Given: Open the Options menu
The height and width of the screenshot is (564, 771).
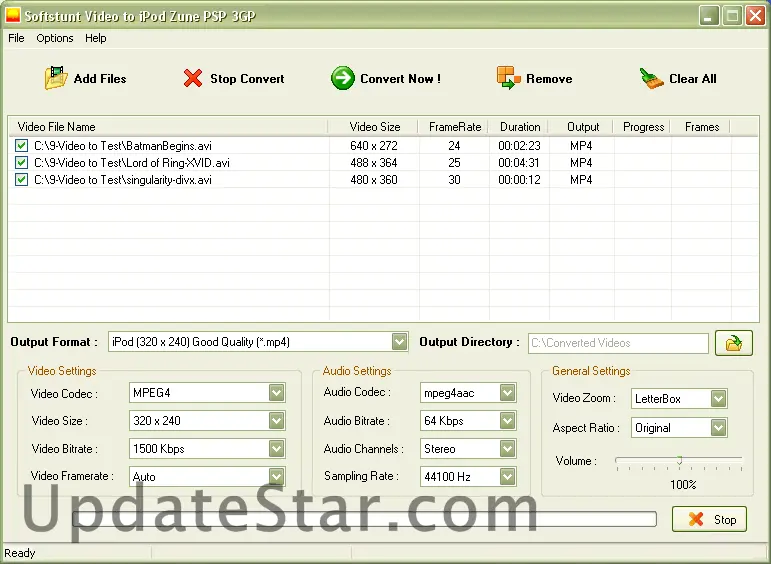Looking at the screenshot, I should [55, 38].
